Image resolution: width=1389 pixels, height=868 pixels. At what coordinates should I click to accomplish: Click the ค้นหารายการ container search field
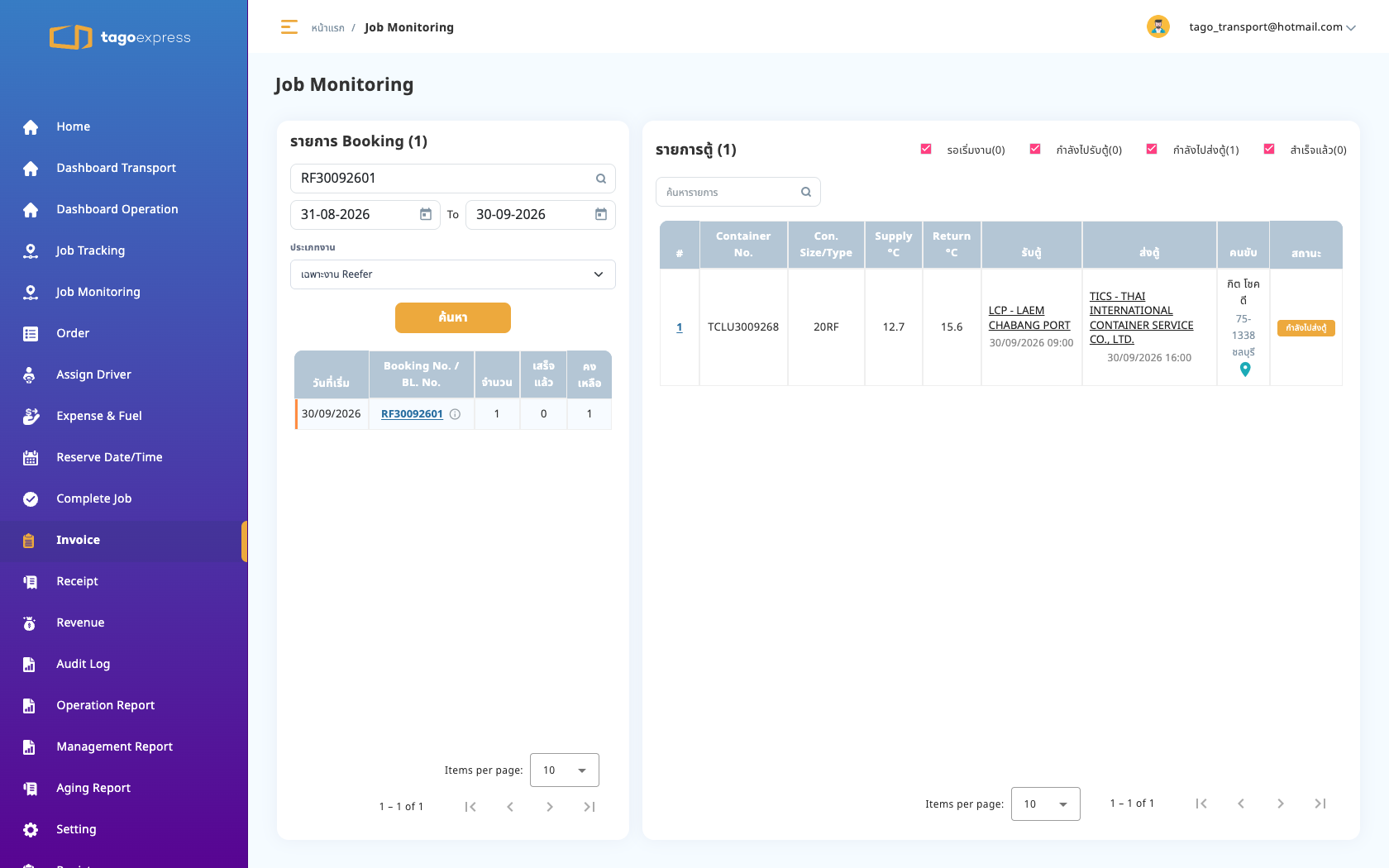click(738, 192)
